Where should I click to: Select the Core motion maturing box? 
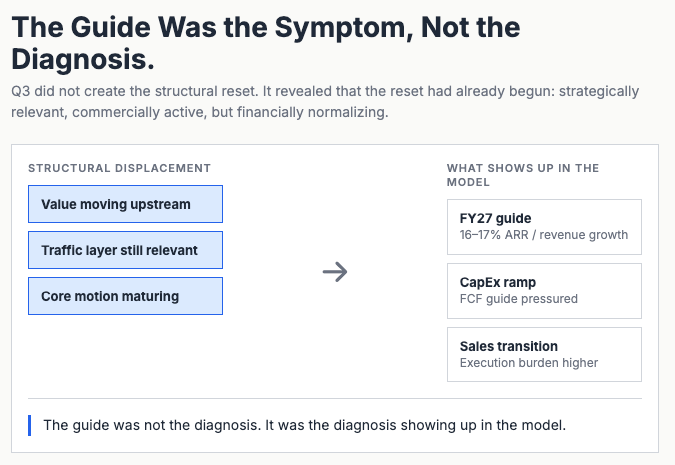click(125, 296)
